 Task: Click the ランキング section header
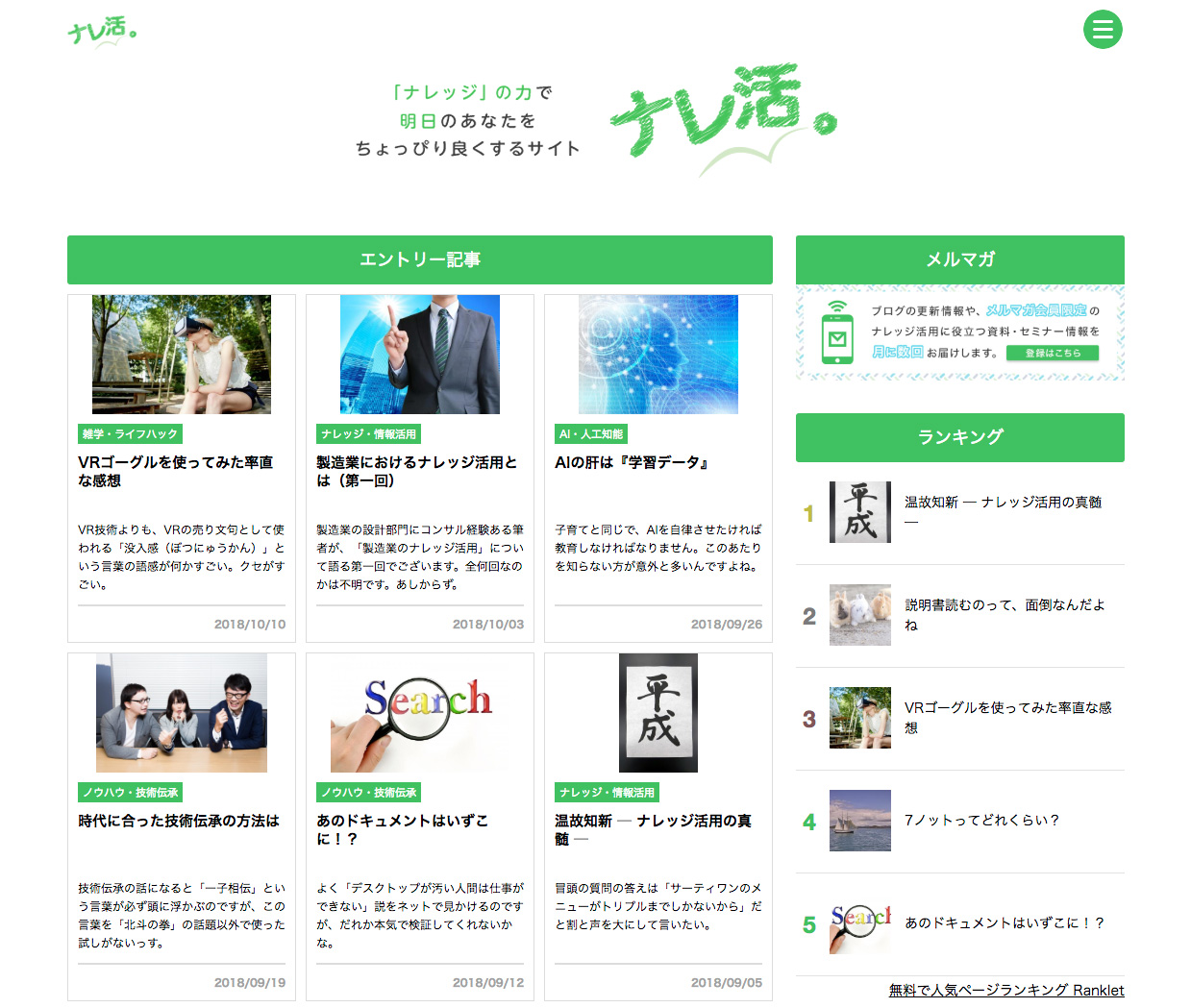coord(959,437)
